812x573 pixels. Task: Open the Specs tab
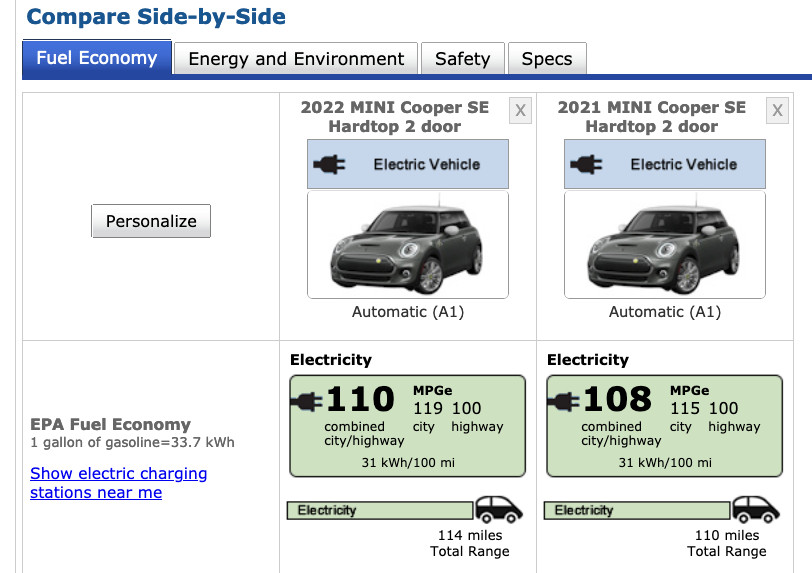pyautogui.click(x=547, y=59)
